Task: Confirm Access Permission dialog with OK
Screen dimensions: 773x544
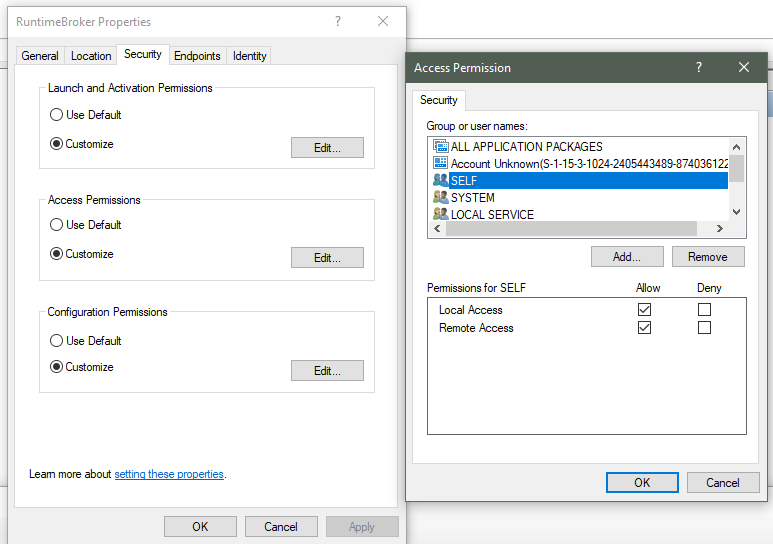Action: tap(642, 482)
